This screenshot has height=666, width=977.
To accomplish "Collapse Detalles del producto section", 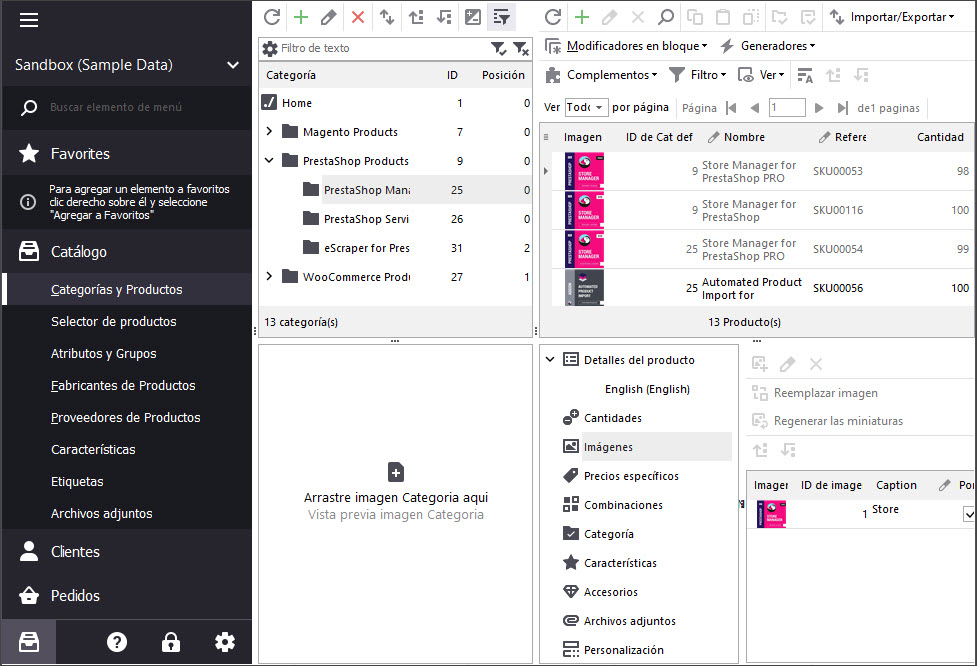I will (x=550, y=359).
